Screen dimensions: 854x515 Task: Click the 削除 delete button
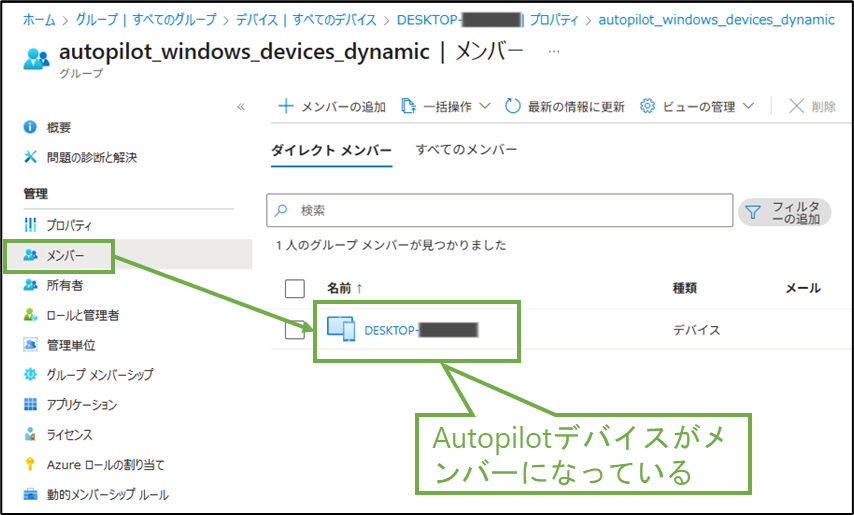pos(812,106)
